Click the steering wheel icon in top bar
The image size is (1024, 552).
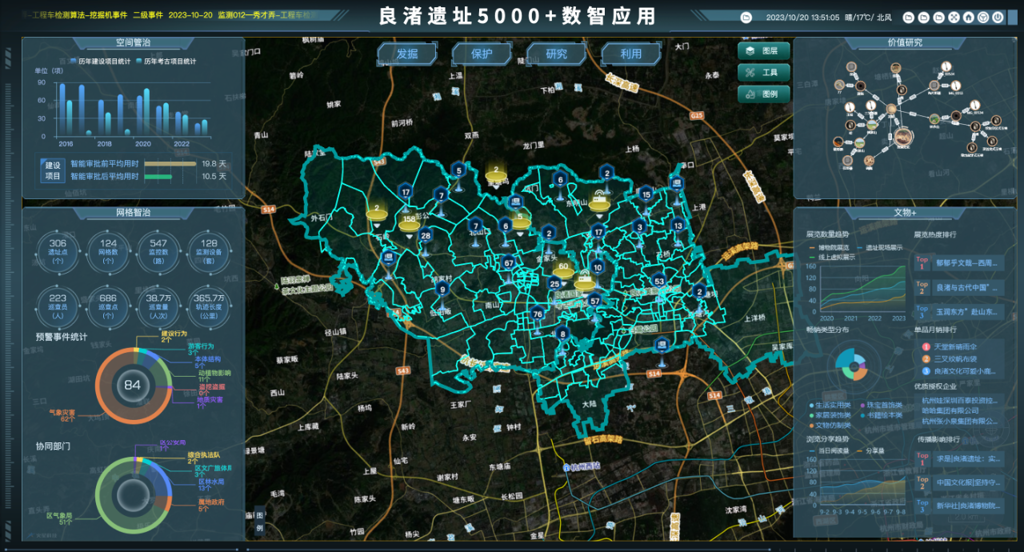pyautogui.click(x=984, y=18)
